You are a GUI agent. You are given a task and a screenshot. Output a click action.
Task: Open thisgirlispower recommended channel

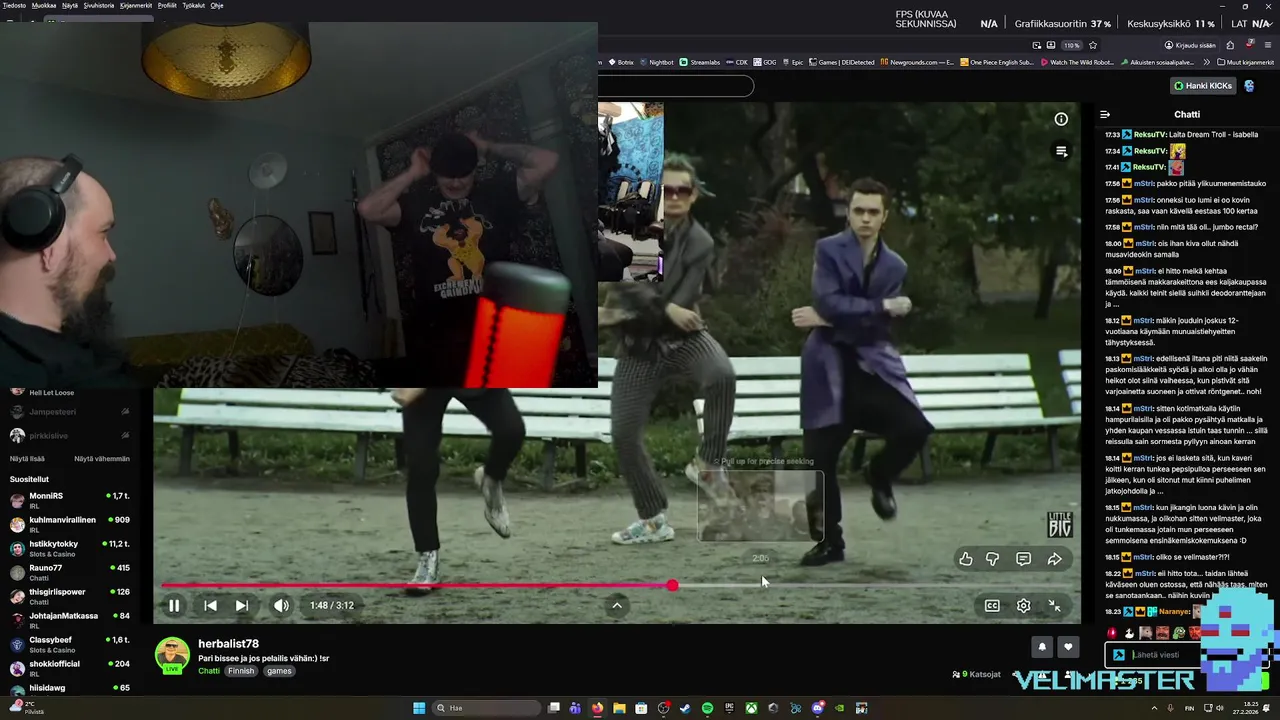click(70, 596)
